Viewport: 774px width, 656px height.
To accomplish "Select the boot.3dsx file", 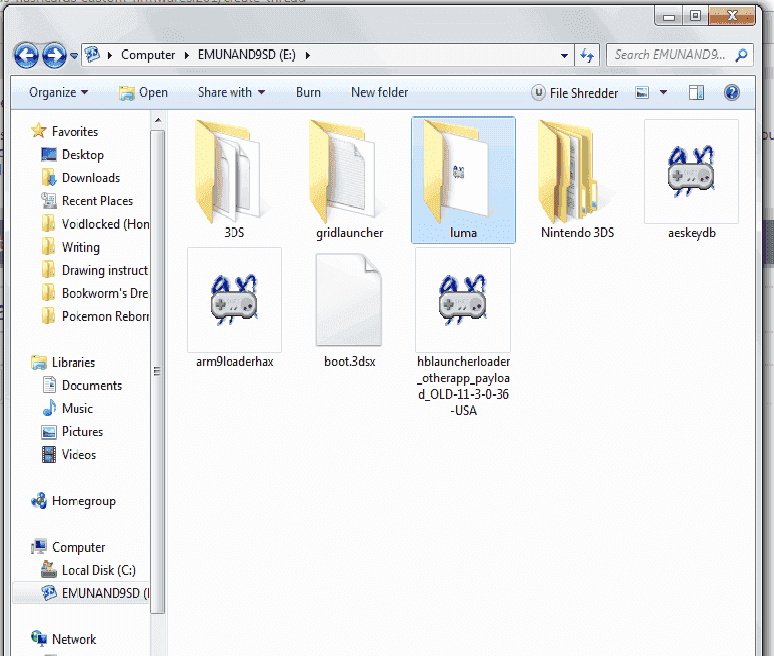I will pos(349,310).
